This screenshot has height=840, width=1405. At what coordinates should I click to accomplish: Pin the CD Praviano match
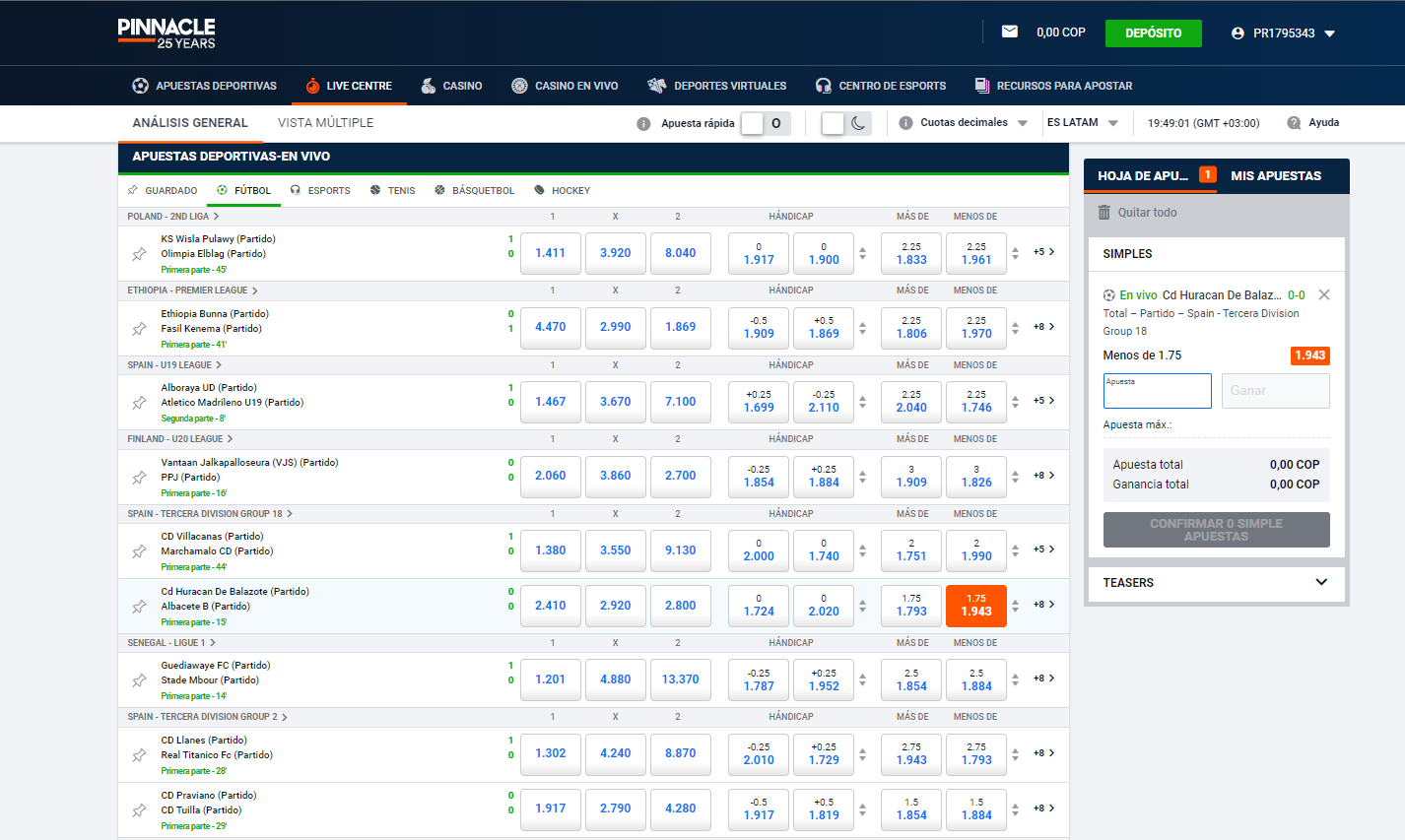pyautogui.click(x=139, y=810)
